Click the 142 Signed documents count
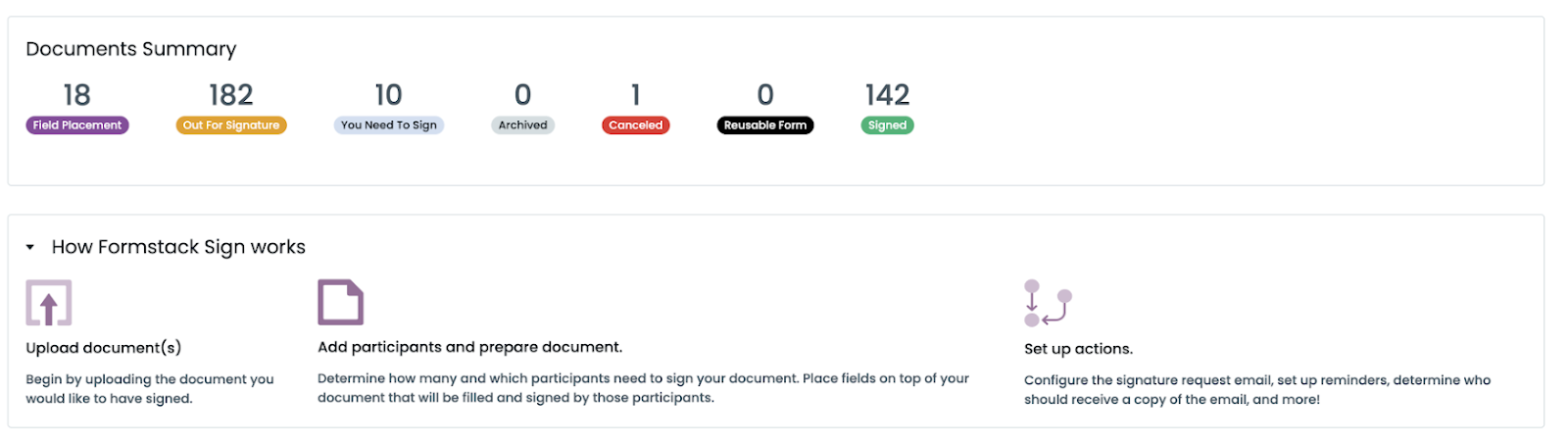Screen dimensions: 1568x445 coord(887,95)
